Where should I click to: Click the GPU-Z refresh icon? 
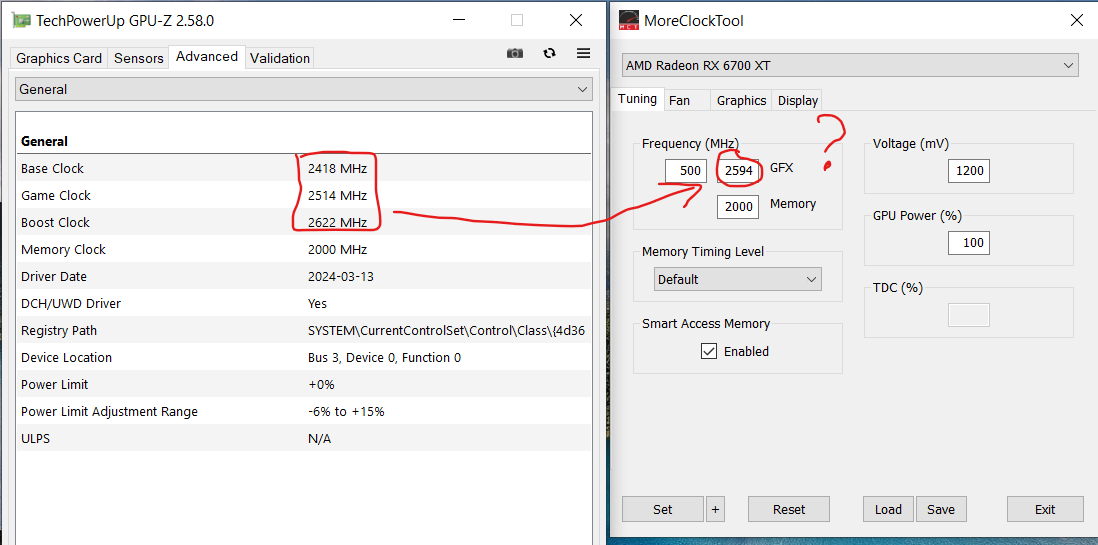point(550,53)
